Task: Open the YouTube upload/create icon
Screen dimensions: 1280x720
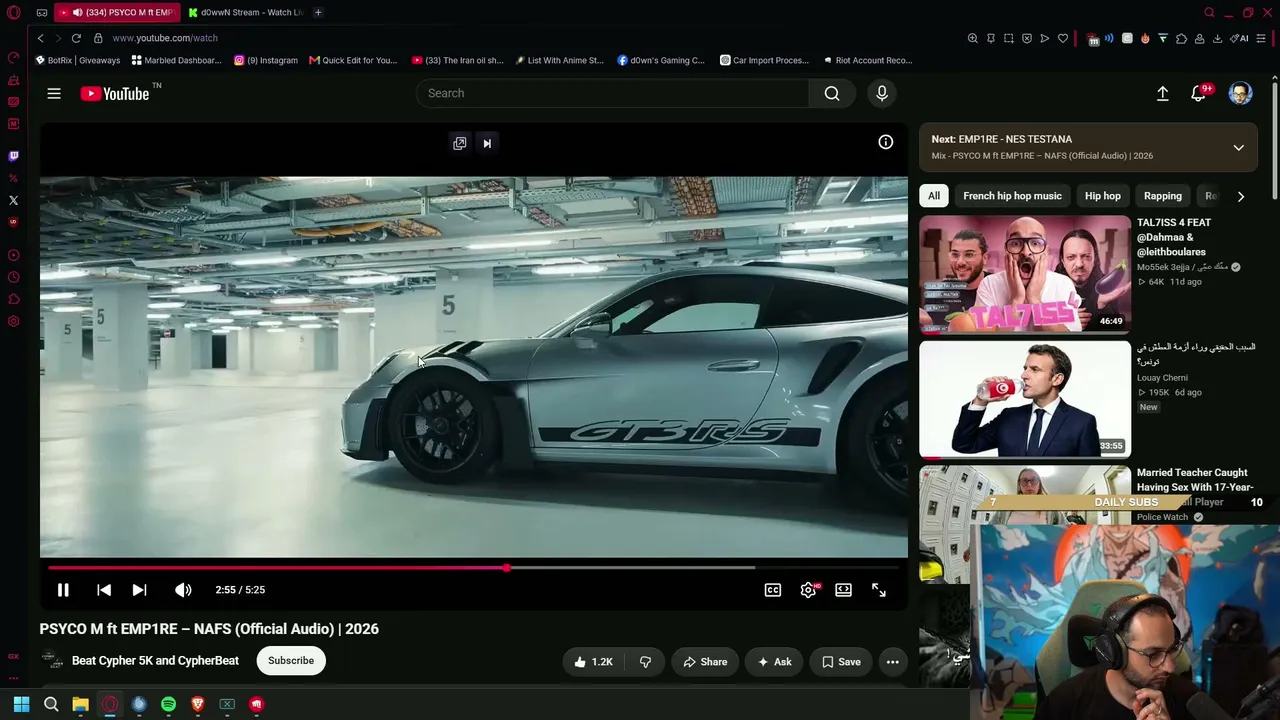Action: (1163, 93)
